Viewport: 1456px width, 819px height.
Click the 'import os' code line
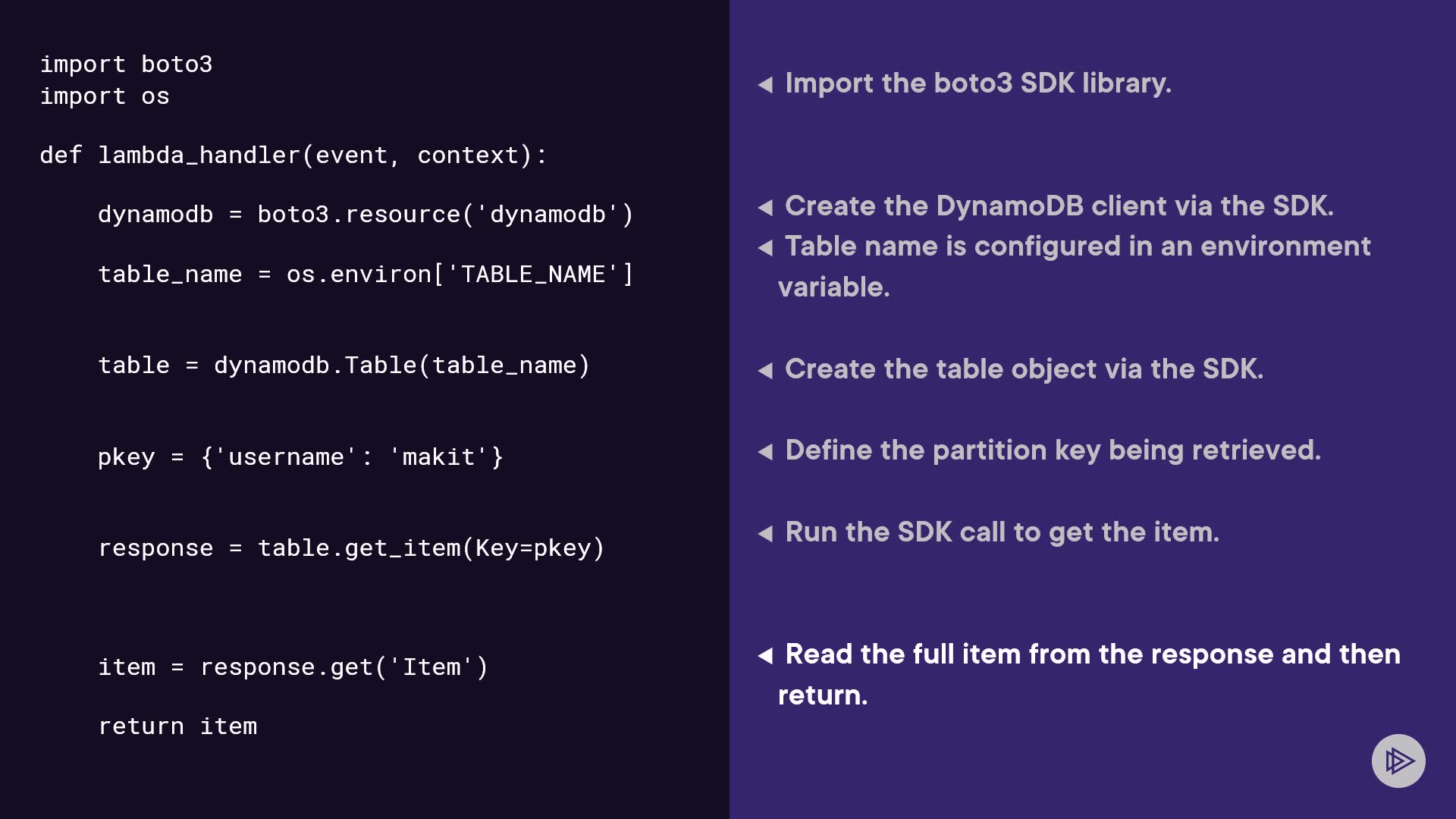(105, 96)
